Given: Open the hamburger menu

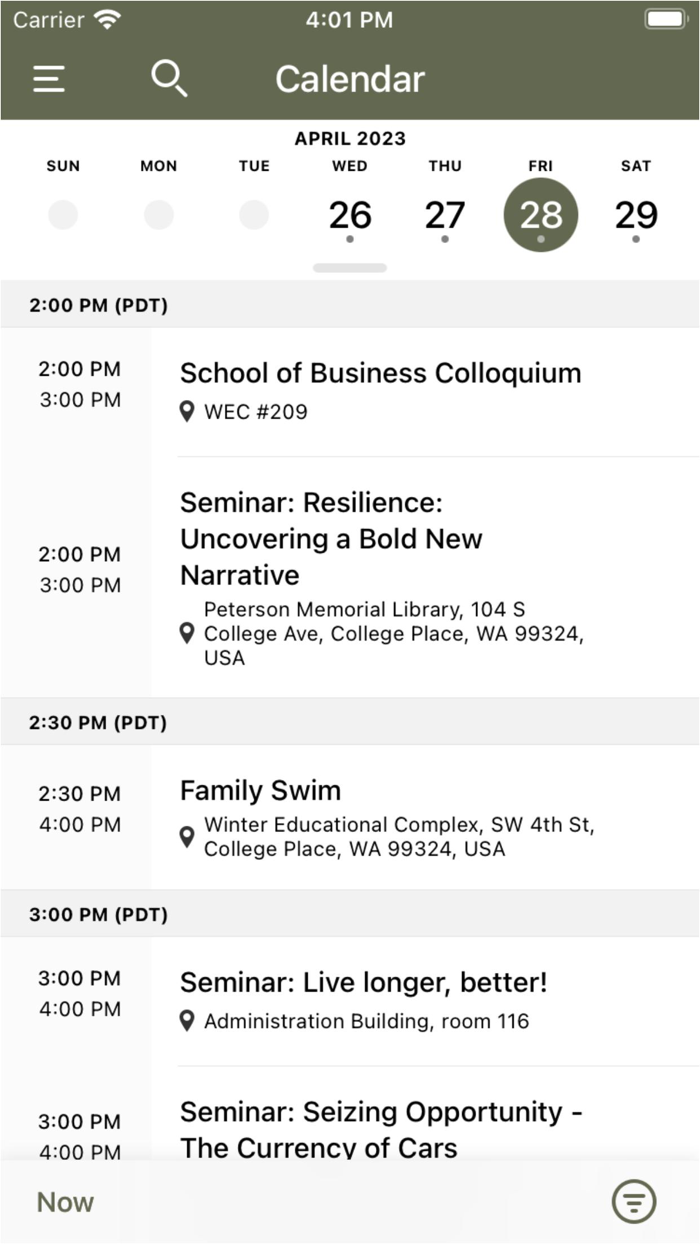Looking at the screenshot, I should (x=49, y=79).
